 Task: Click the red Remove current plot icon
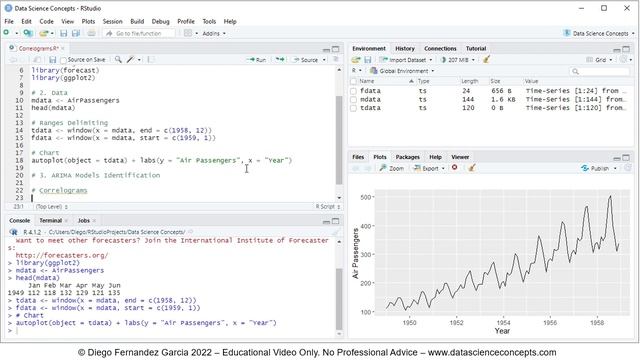454,168
